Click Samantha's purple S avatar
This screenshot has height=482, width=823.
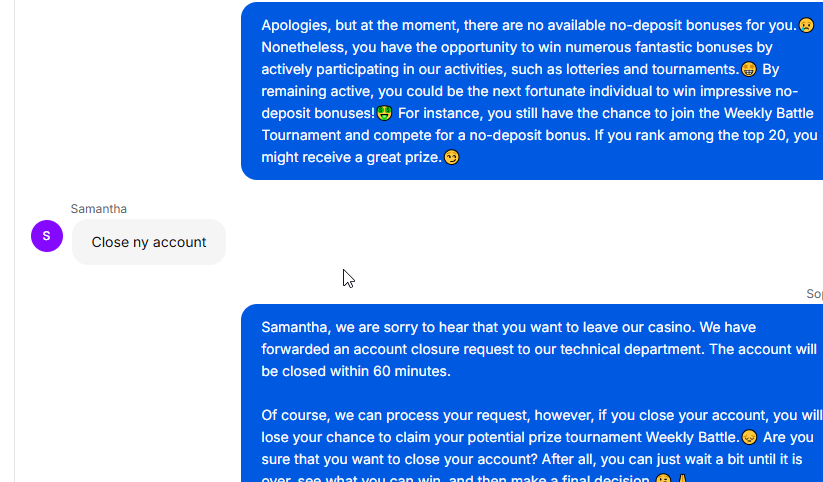47,236
